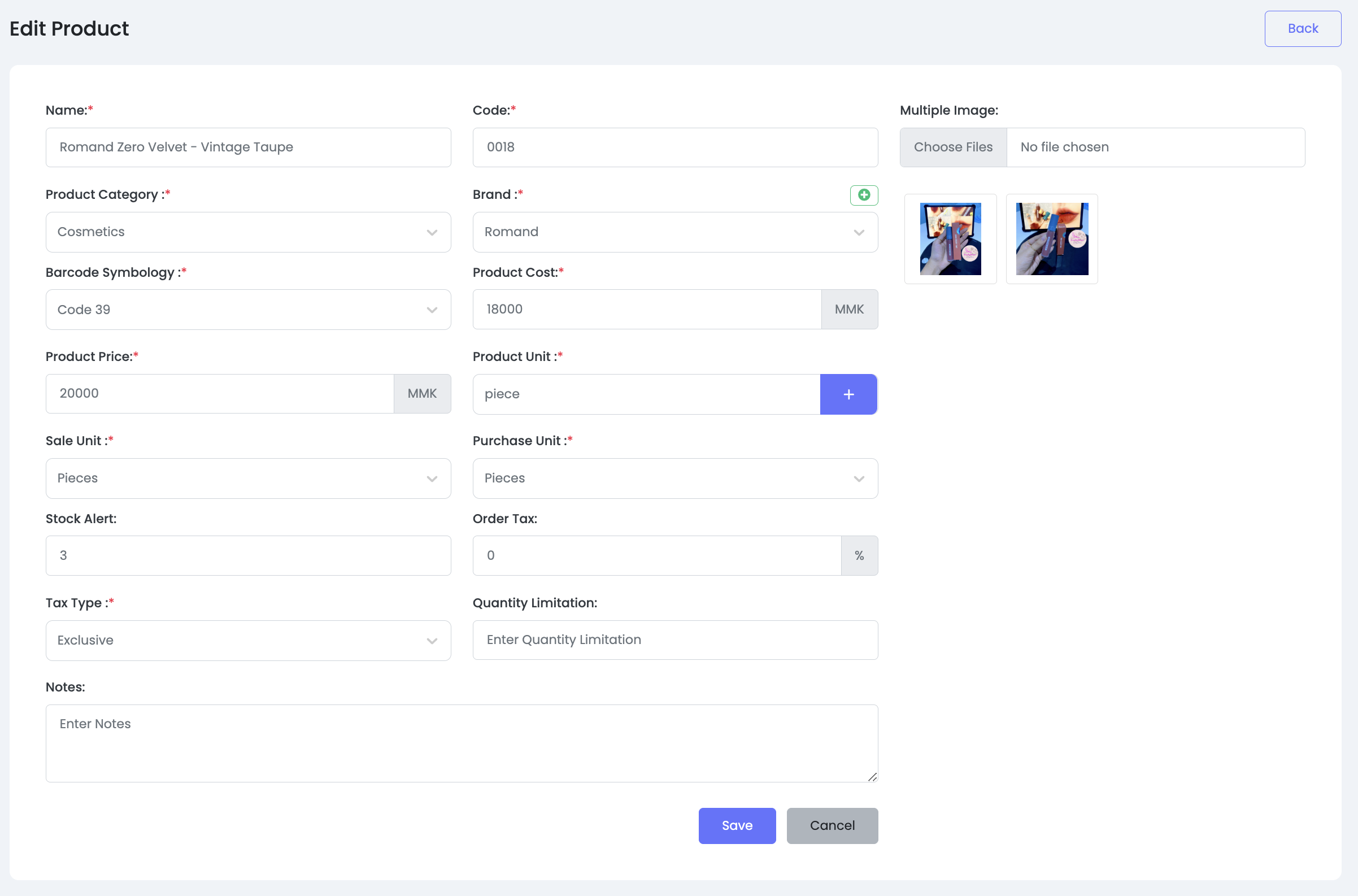Focus the Quantity Limitation field

pyautogui.click(x=674, y=640)
